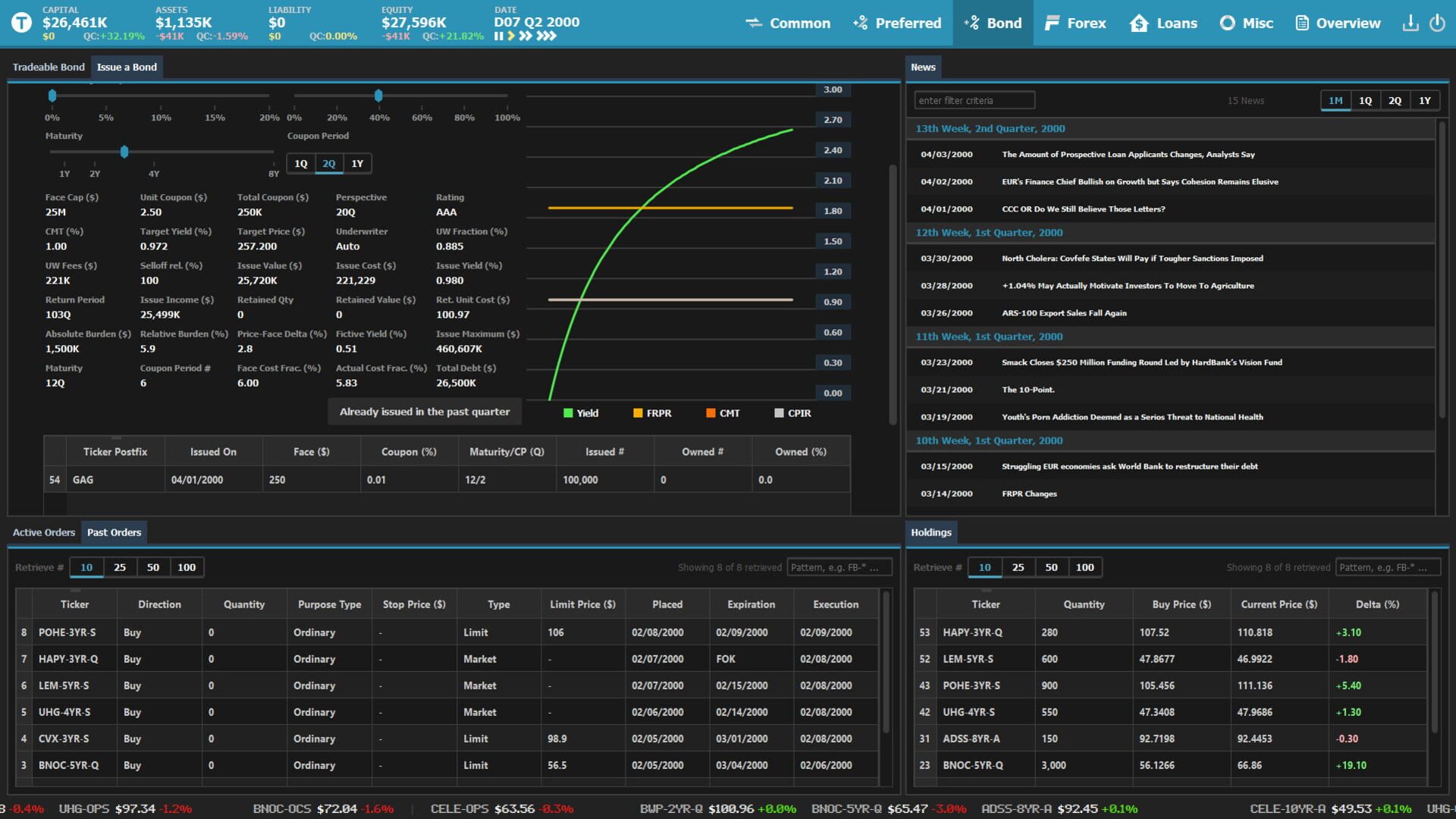Click the power icon at top right

(x=1439, y=23)
